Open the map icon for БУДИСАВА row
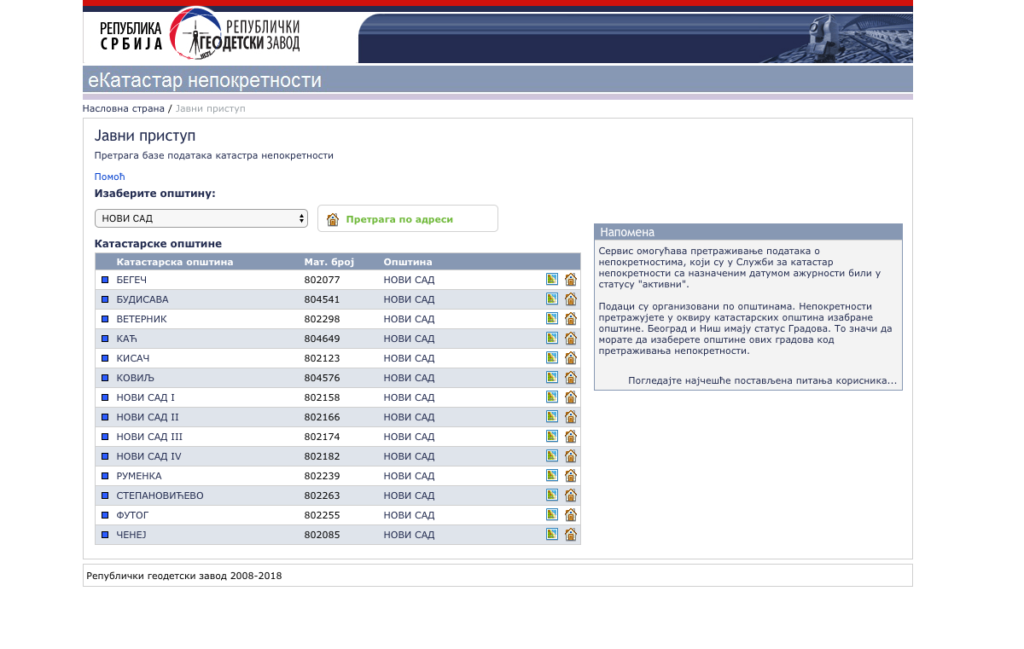 tap(552, 299)
